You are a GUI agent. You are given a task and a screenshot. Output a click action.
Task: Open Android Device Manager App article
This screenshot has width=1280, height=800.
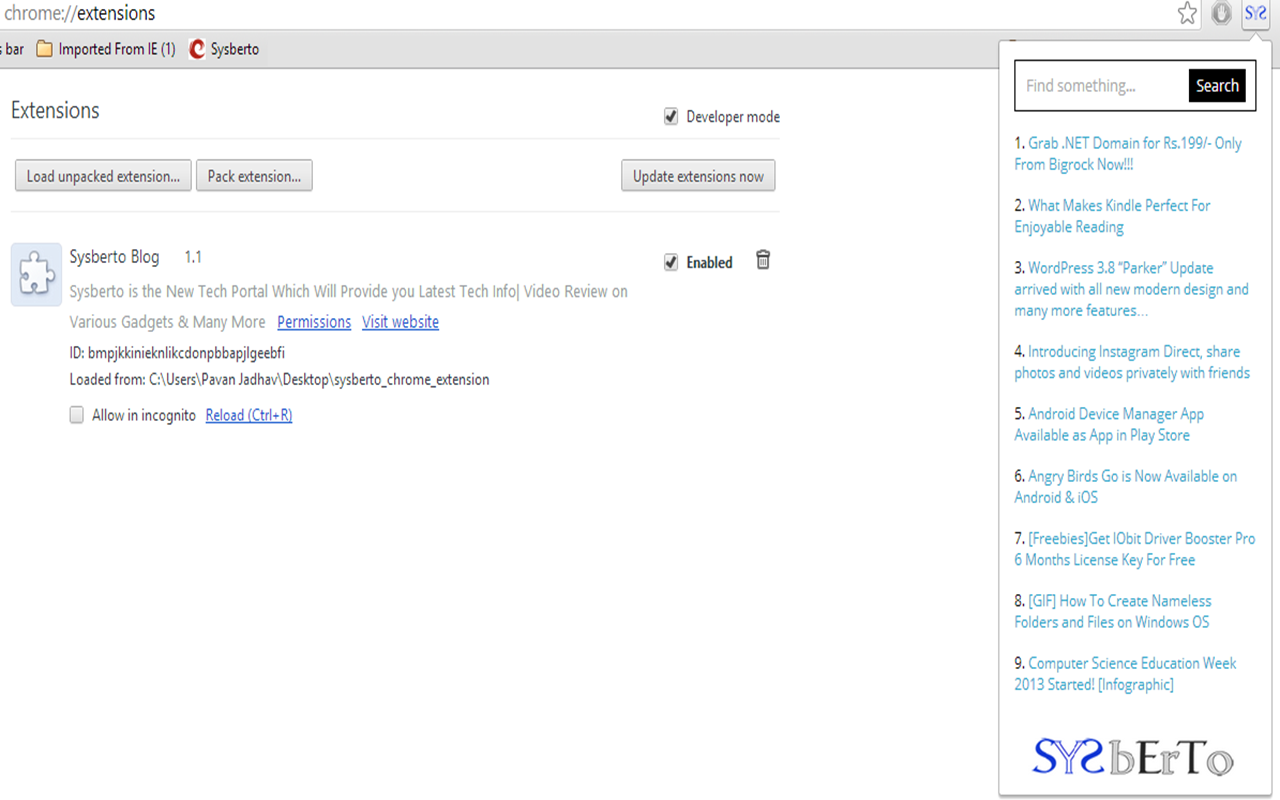point(1109,424)
